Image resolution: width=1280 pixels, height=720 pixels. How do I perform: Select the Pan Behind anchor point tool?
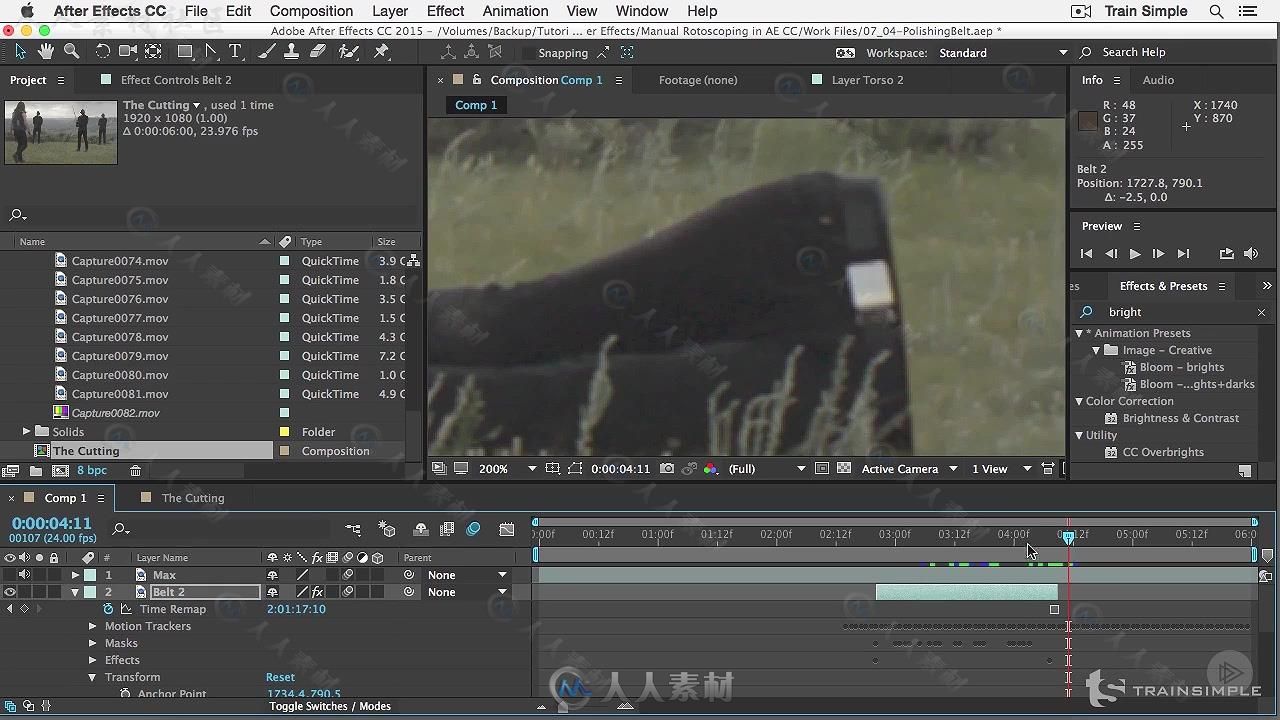point(153,52)
